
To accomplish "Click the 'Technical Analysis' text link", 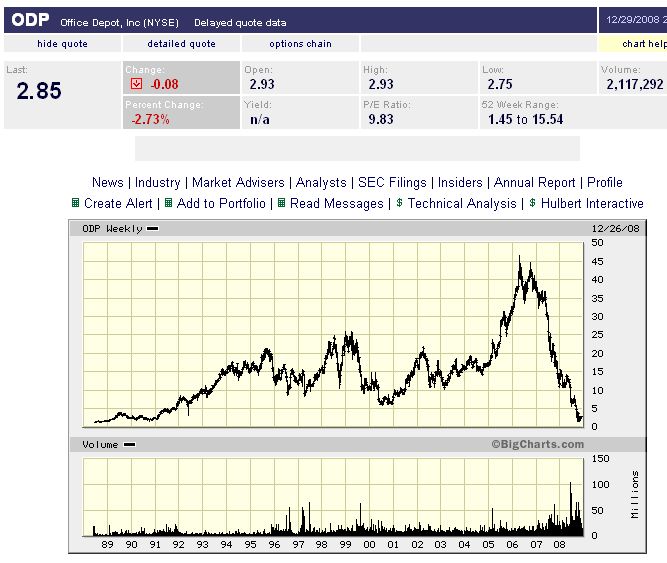I will 462,203.
